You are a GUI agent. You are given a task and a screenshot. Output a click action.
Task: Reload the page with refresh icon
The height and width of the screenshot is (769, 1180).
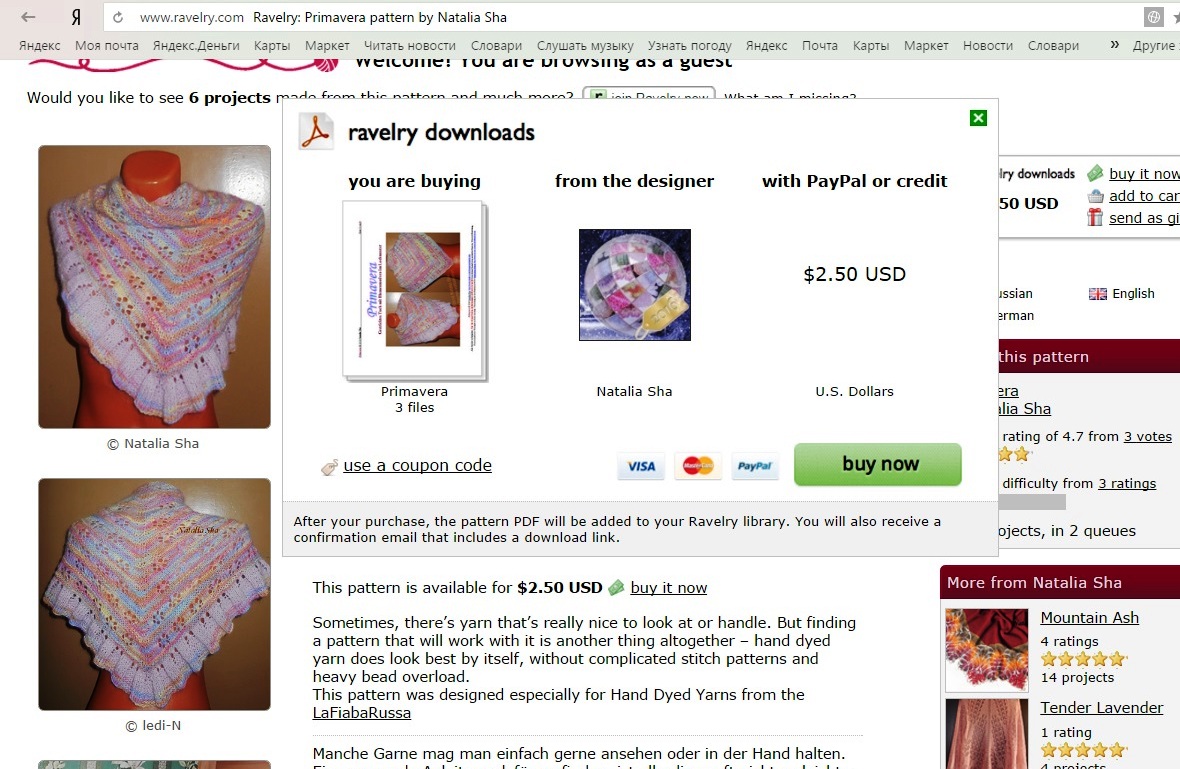pyautogui.click(x=118, y=17)
